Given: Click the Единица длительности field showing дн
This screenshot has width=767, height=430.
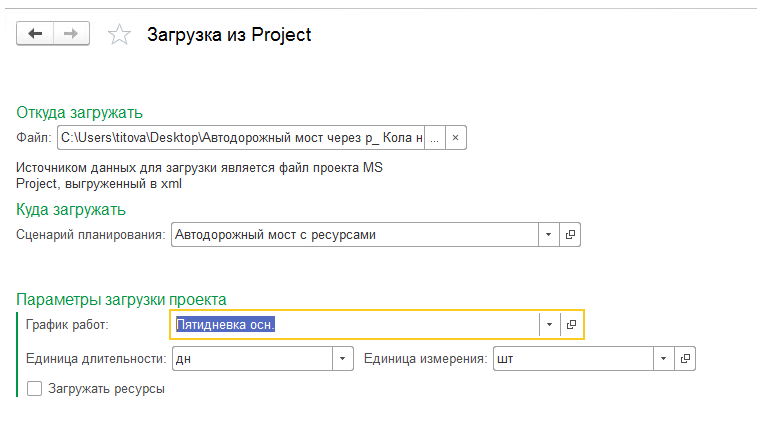Looking at the screenshot, I should [x=252, y=359].
